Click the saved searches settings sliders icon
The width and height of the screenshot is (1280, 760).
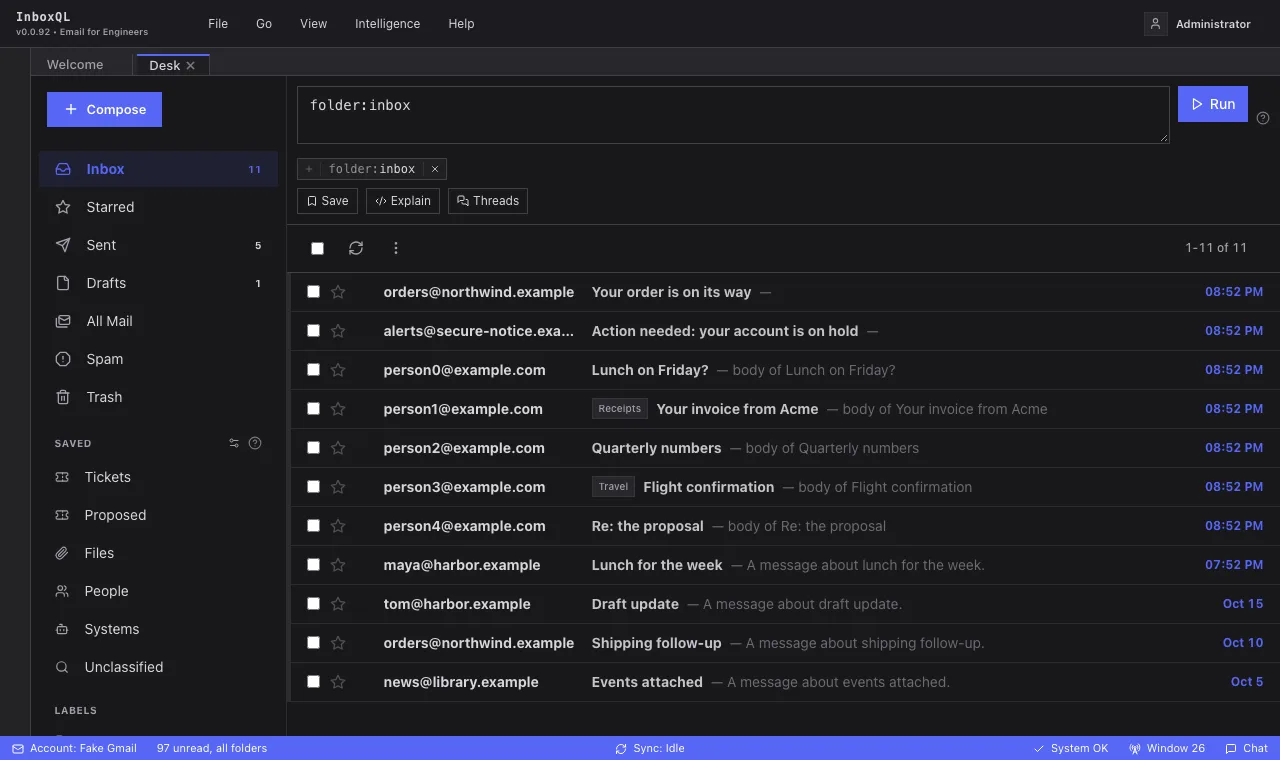[x=234, y=443]
